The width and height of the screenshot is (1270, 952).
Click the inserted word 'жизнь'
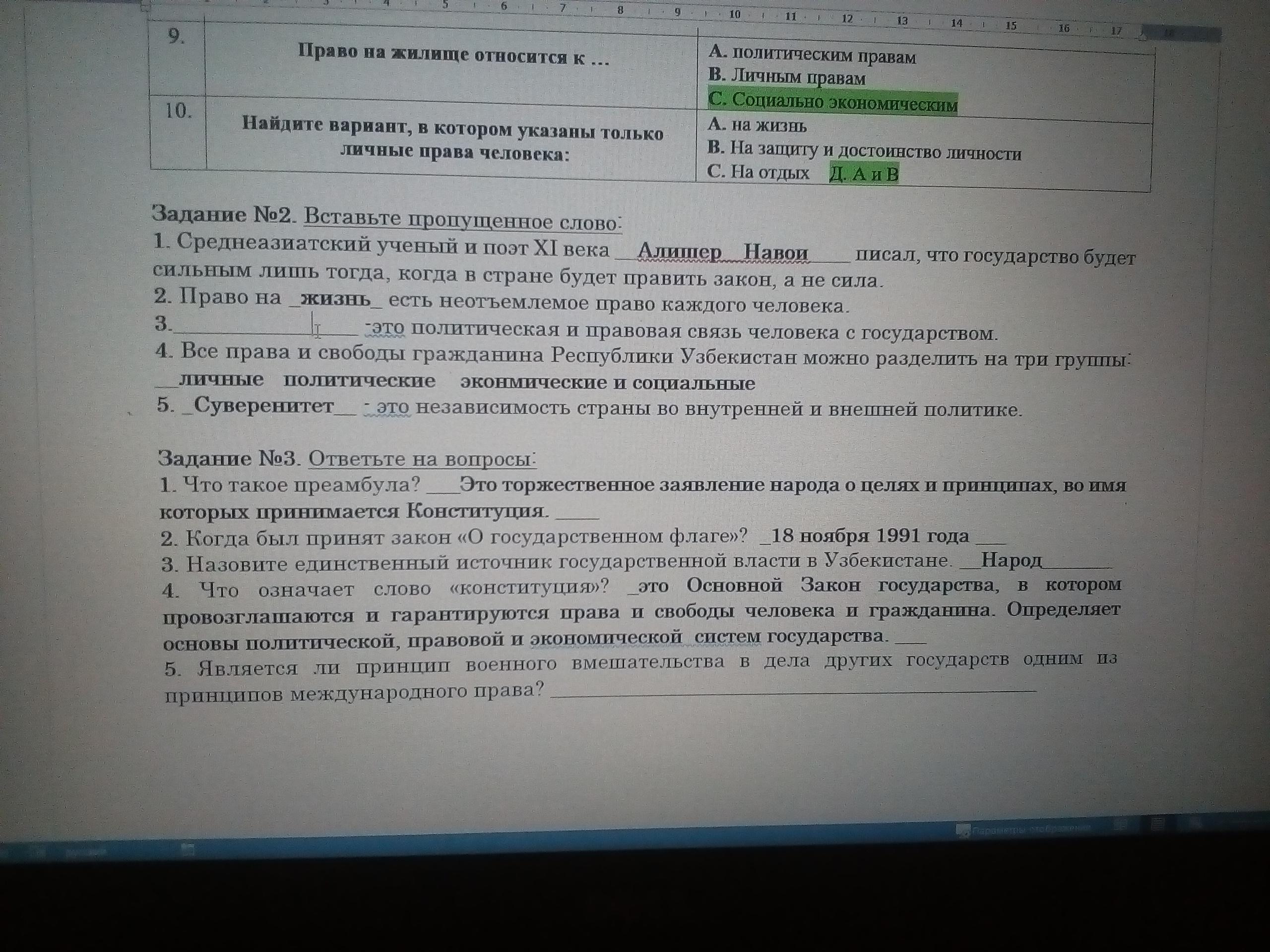tap(336, 299)
